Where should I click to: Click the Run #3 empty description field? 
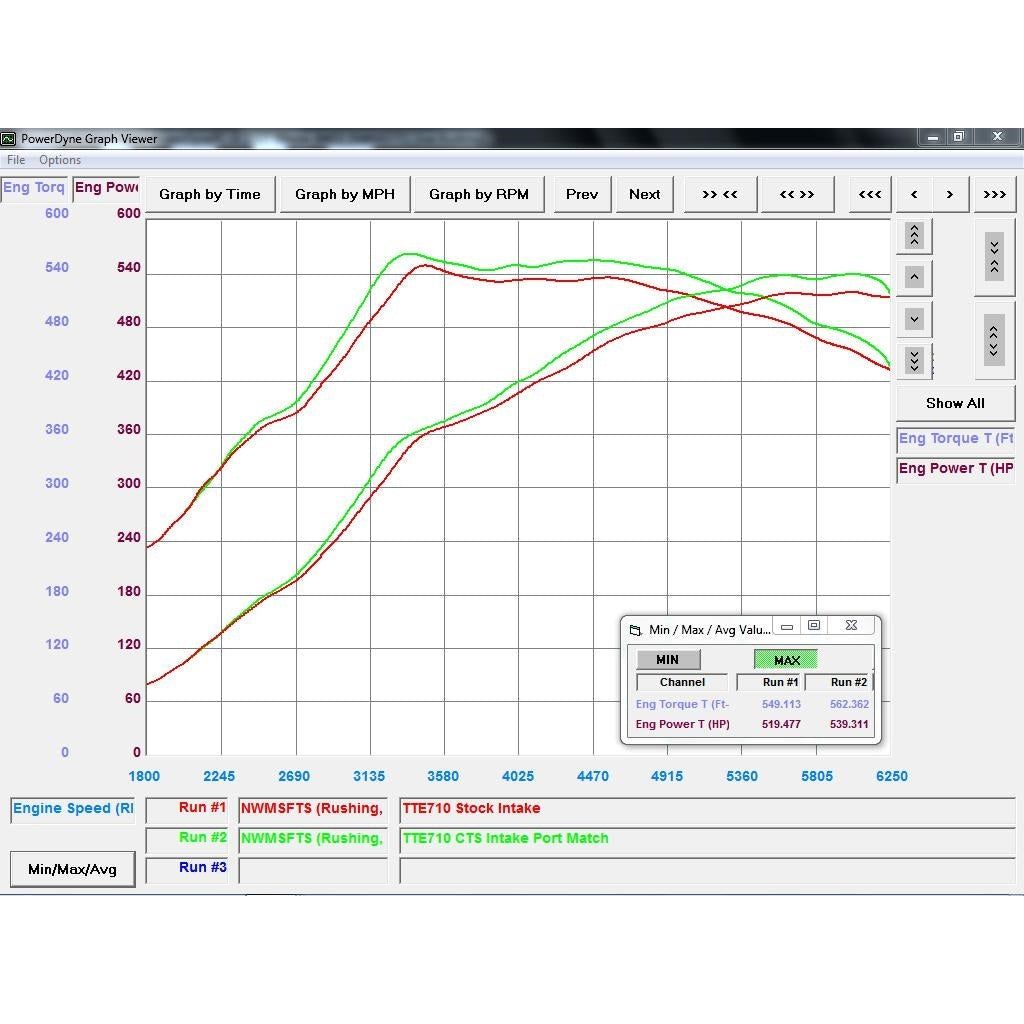[x=706, y=870]
